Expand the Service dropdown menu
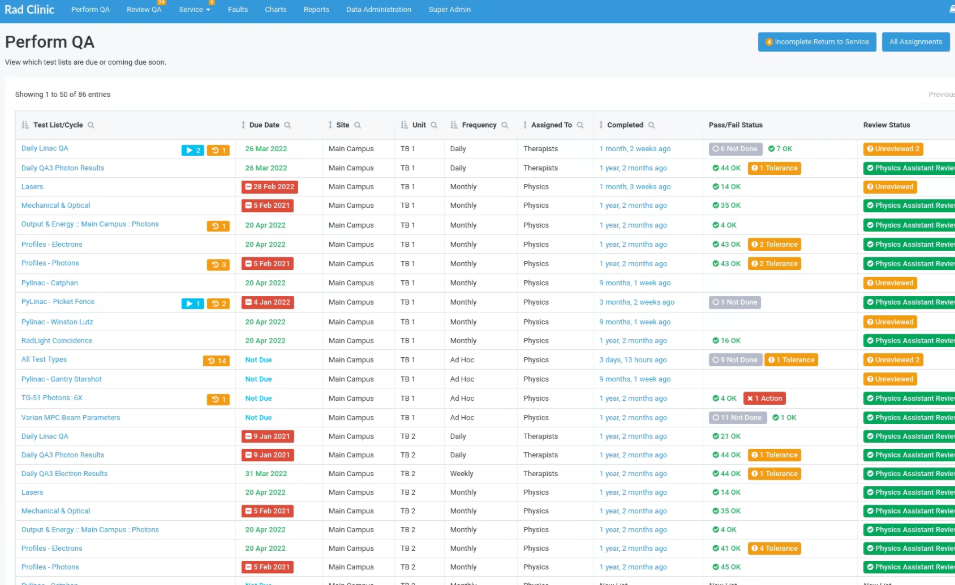Image resolution: width=955 pixels, height=585 pixels. click(194, 10)
